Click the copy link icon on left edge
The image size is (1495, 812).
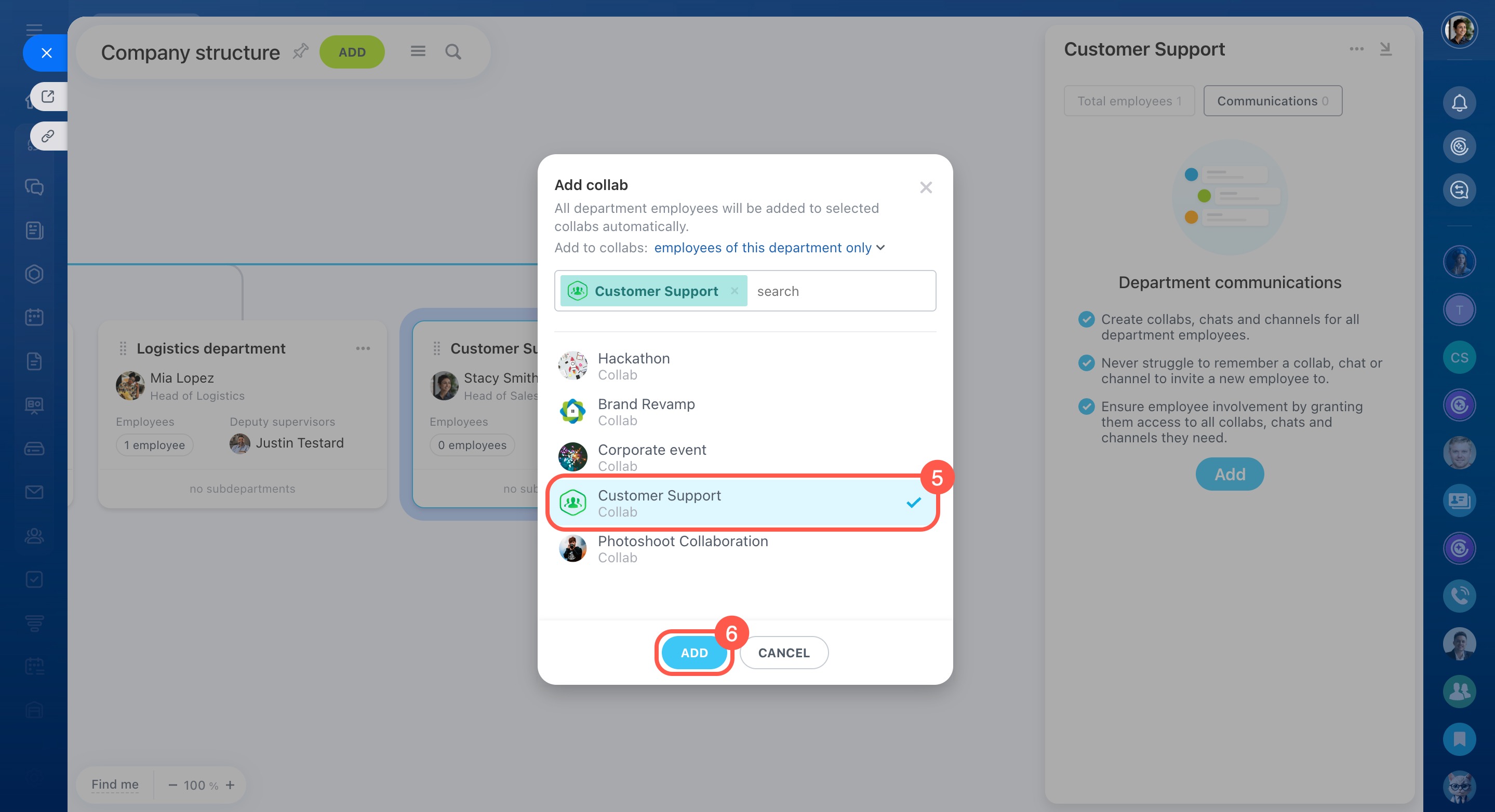point(48,137)
